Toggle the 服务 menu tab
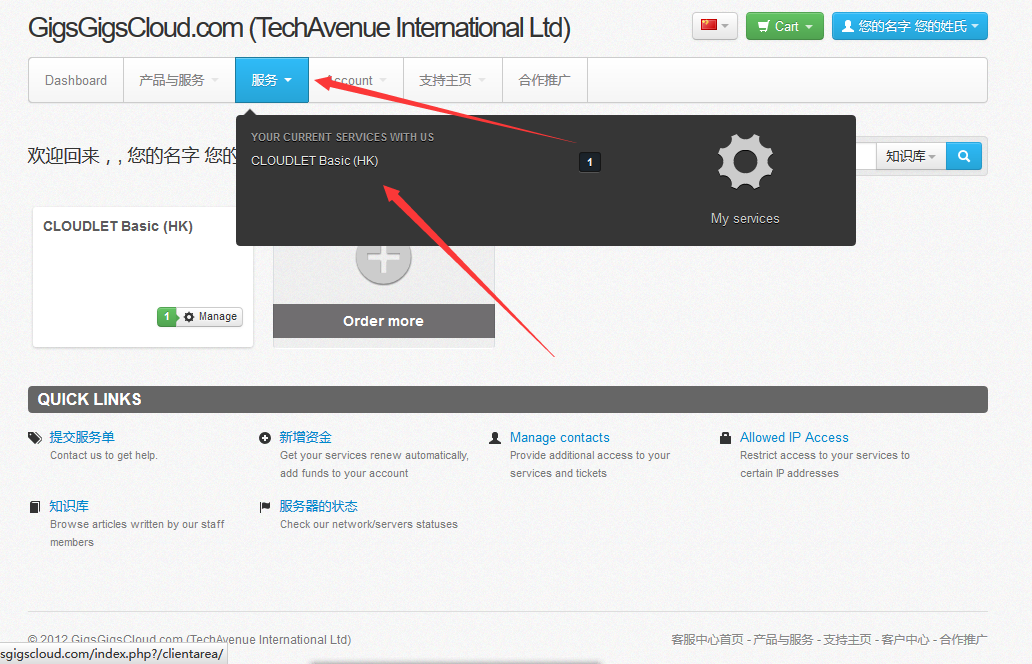This screenshot has height=664, width=1032. (x=272, y=80)
